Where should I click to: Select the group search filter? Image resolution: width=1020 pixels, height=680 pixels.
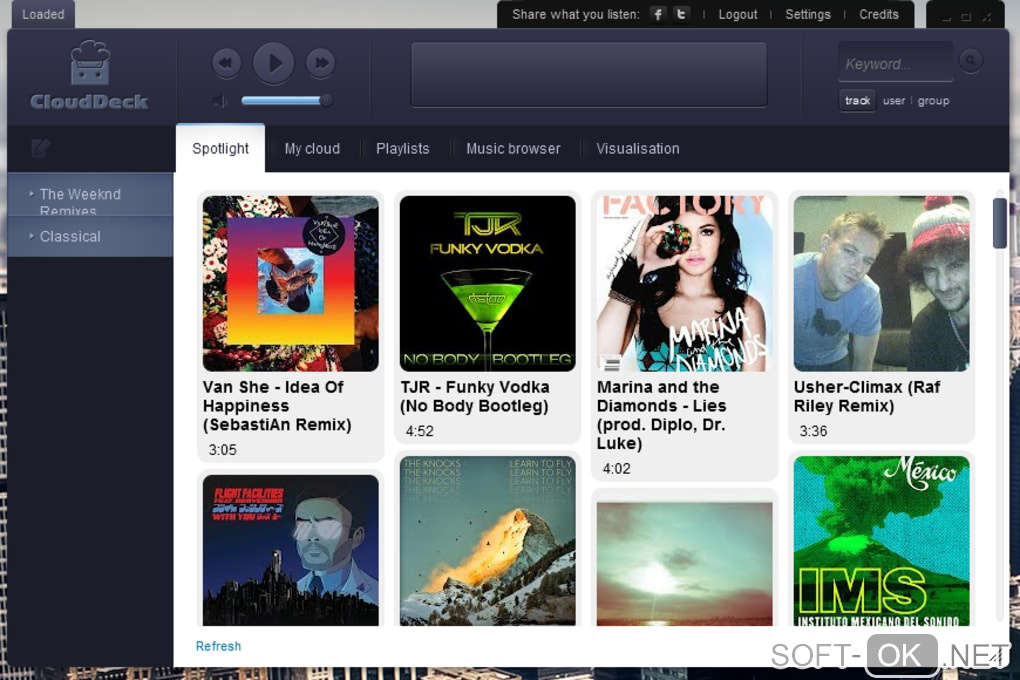pos(933,101)
